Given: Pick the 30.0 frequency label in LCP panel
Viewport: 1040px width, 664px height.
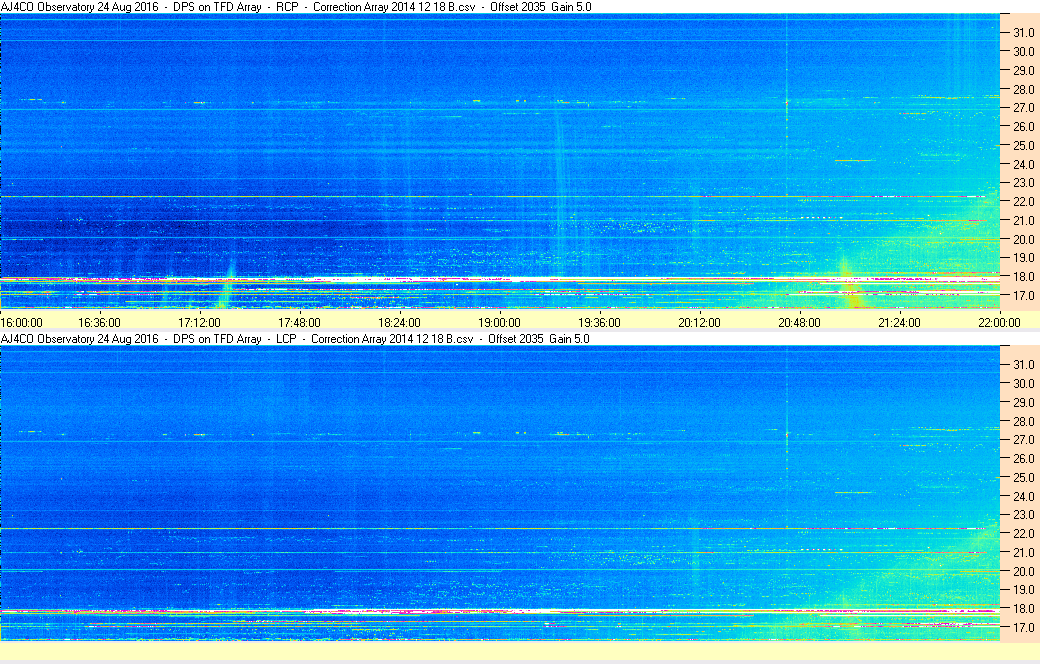Looking at the screenshot, I should (1023, 383).
